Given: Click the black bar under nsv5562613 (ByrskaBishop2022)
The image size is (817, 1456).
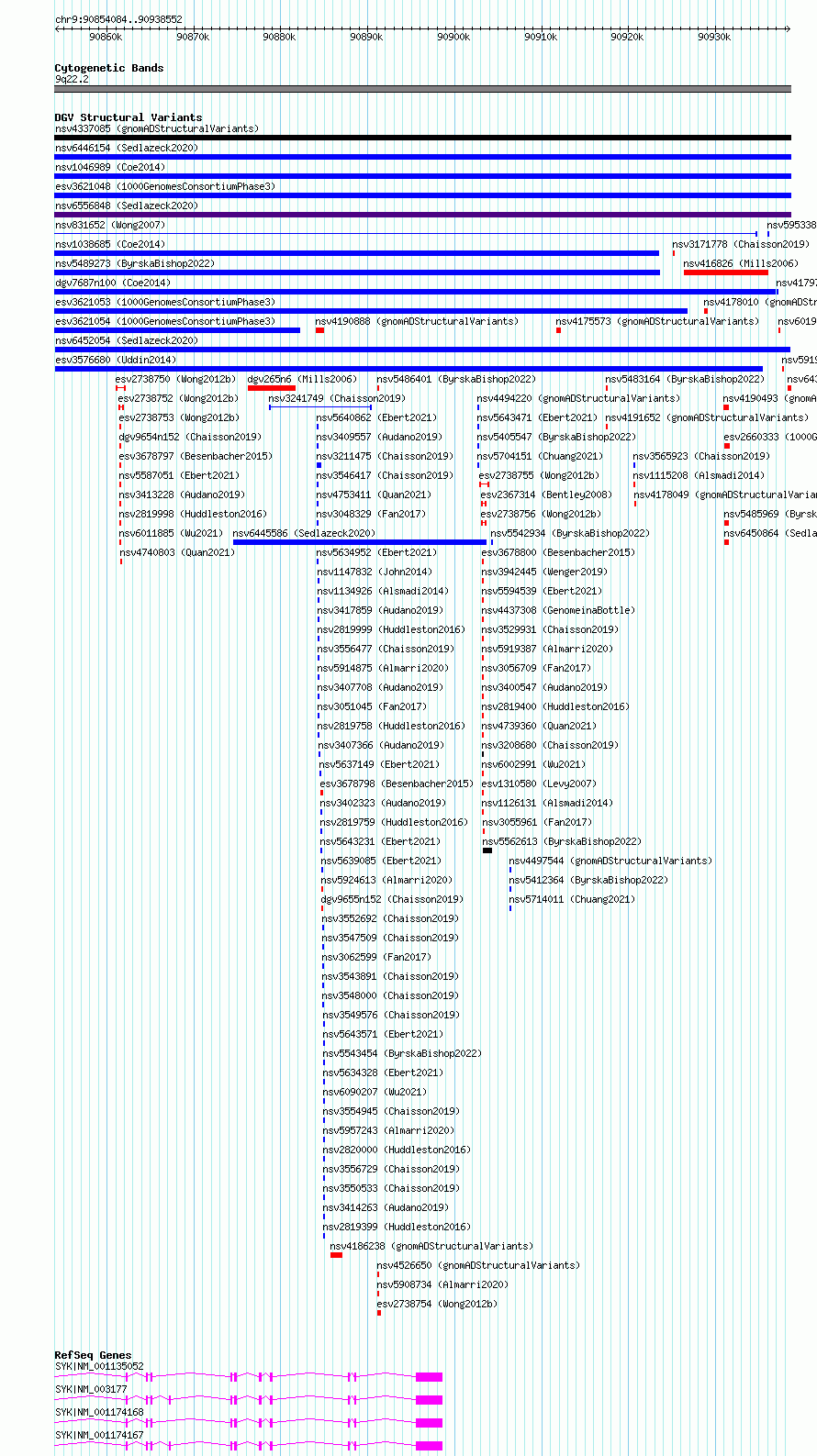Looking at the screenshot, I should click(487, 850).
